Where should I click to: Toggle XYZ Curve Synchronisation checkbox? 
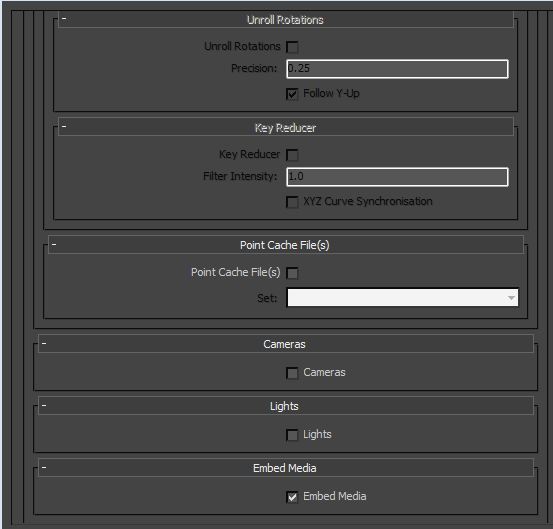point(292,202)
